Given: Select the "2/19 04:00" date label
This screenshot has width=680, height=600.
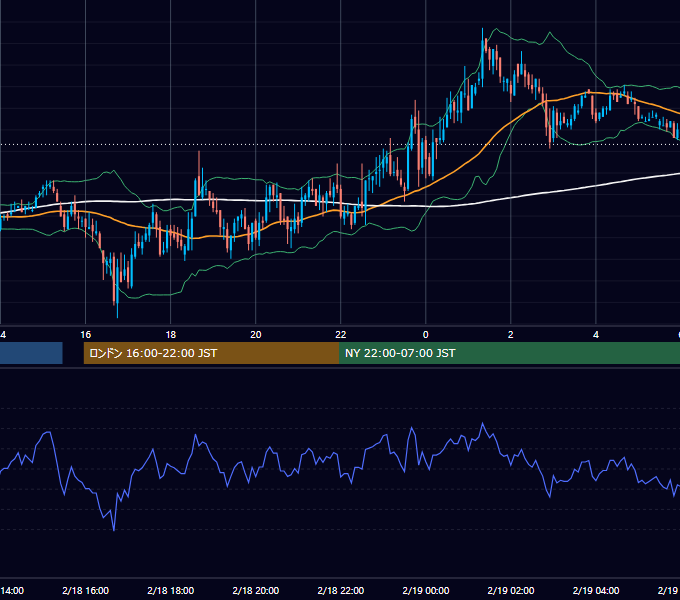Looking at the screenshot, I should [595, 590].
